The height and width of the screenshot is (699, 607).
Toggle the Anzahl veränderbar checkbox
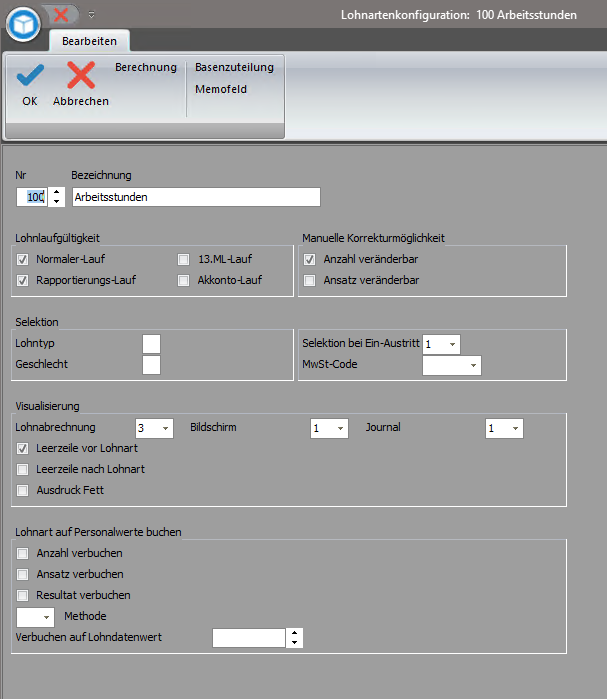coord(309,259)
